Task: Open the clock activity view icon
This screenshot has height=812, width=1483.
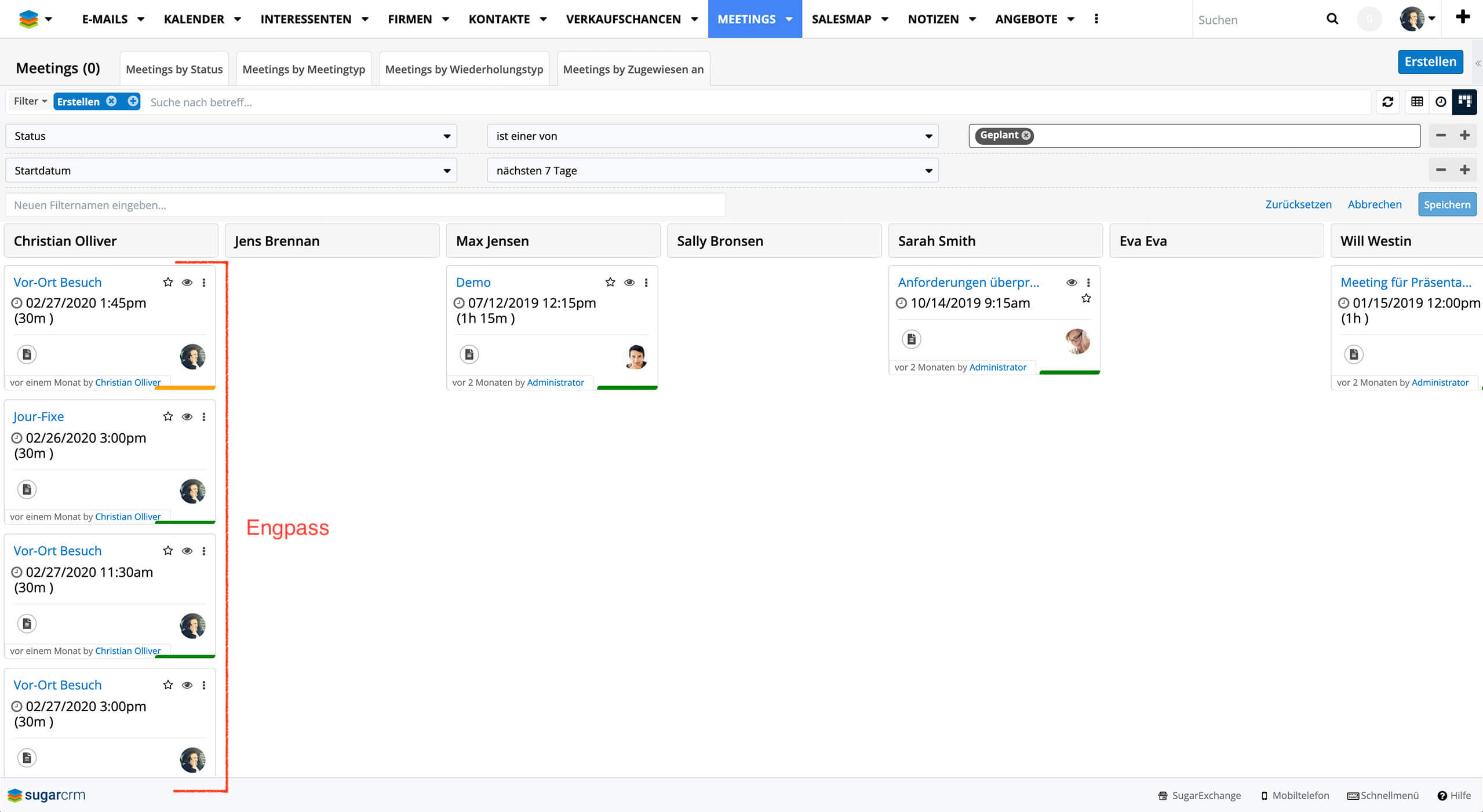Action: (1441, 102)
